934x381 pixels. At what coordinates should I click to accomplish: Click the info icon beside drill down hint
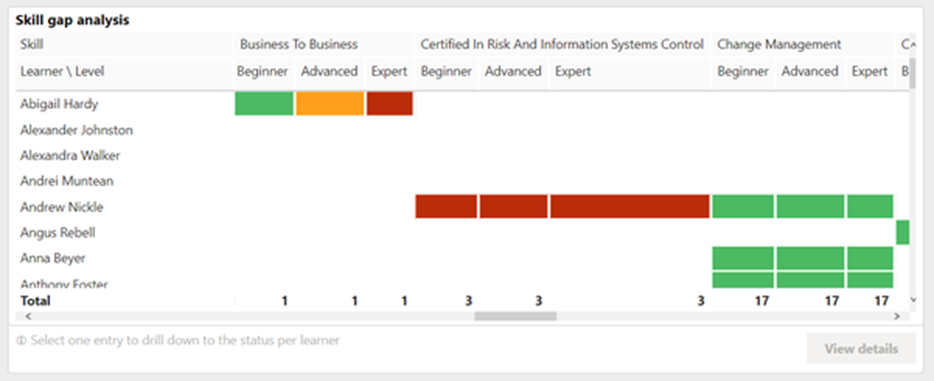tap(21, 341)
